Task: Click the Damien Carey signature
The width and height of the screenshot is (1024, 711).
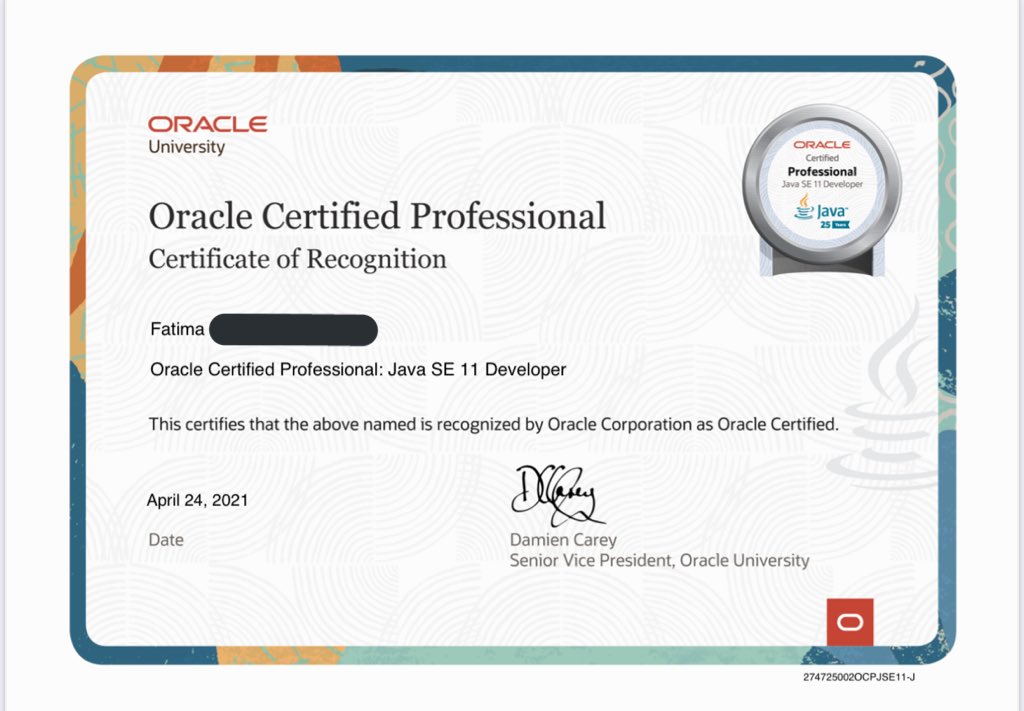Action: 558,496
